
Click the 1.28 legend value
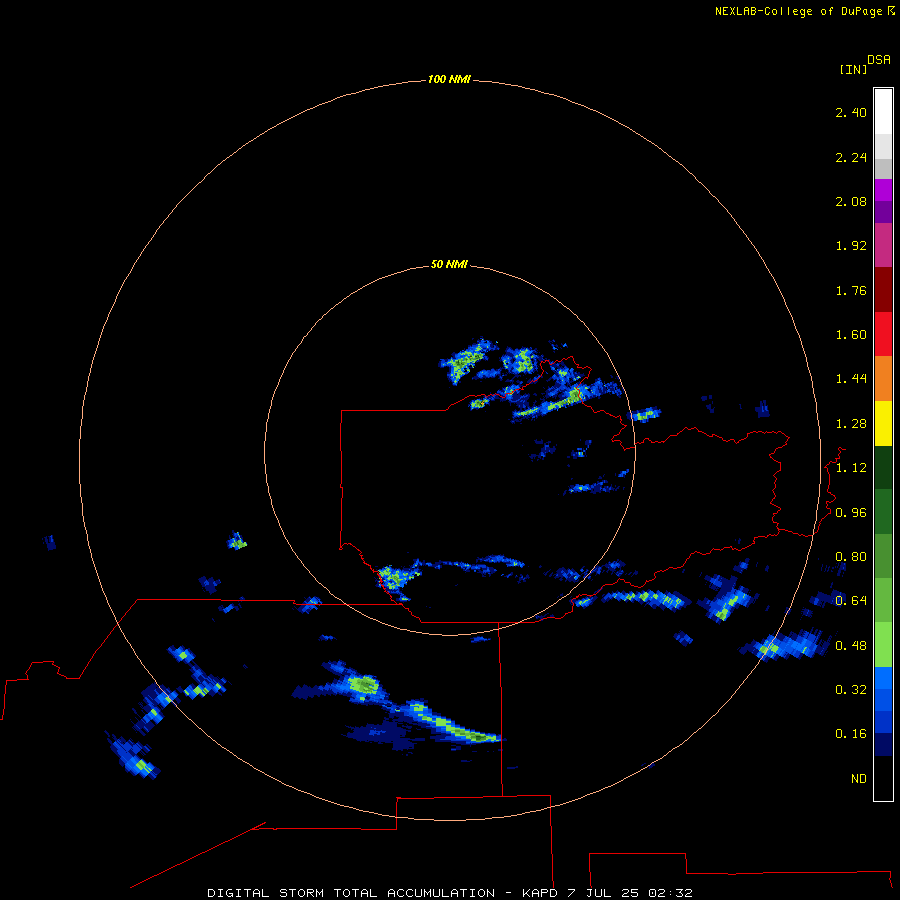(x=851, y=424)
